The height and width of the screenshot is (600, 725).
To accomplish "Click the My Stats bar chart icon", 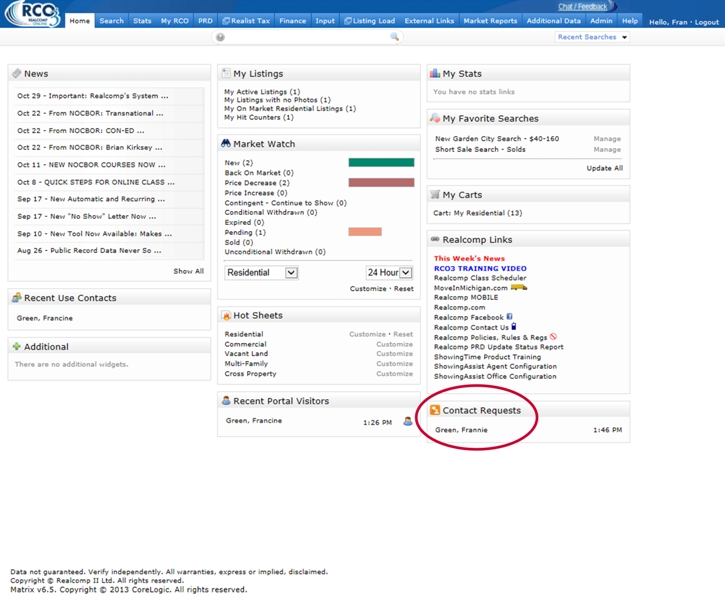I will (x=435, y=73).
